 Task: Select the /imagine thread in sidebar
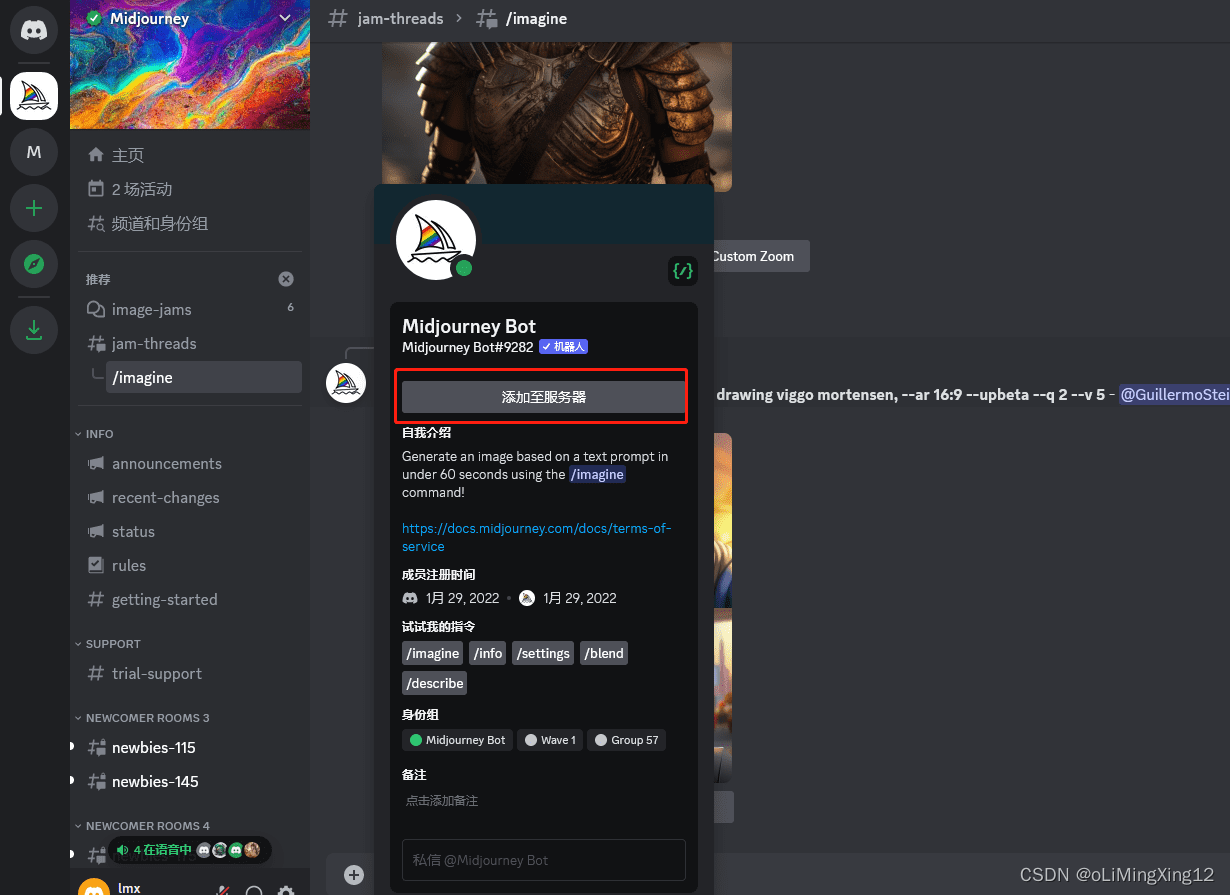[204, 377]
